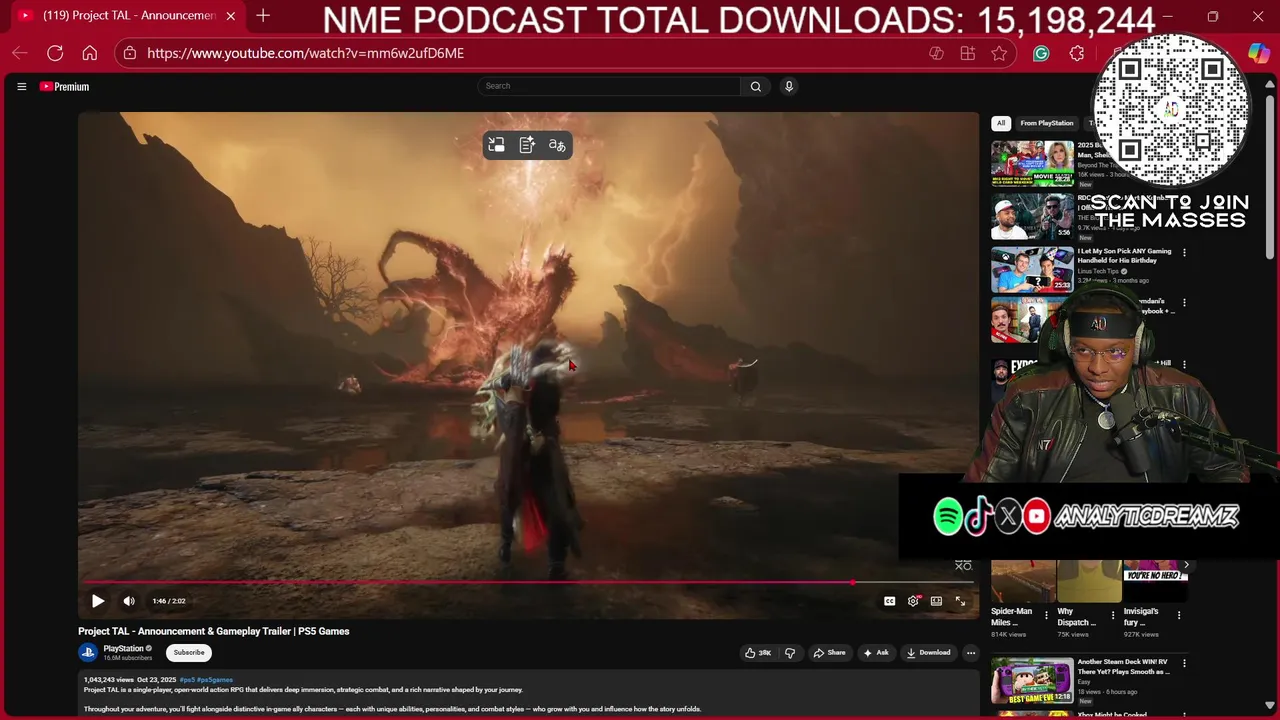The height and width of the screenshot is (720, 1280).
Task: Open the Spider-Man Miles short title
Action: click(x=1012, y=617)
